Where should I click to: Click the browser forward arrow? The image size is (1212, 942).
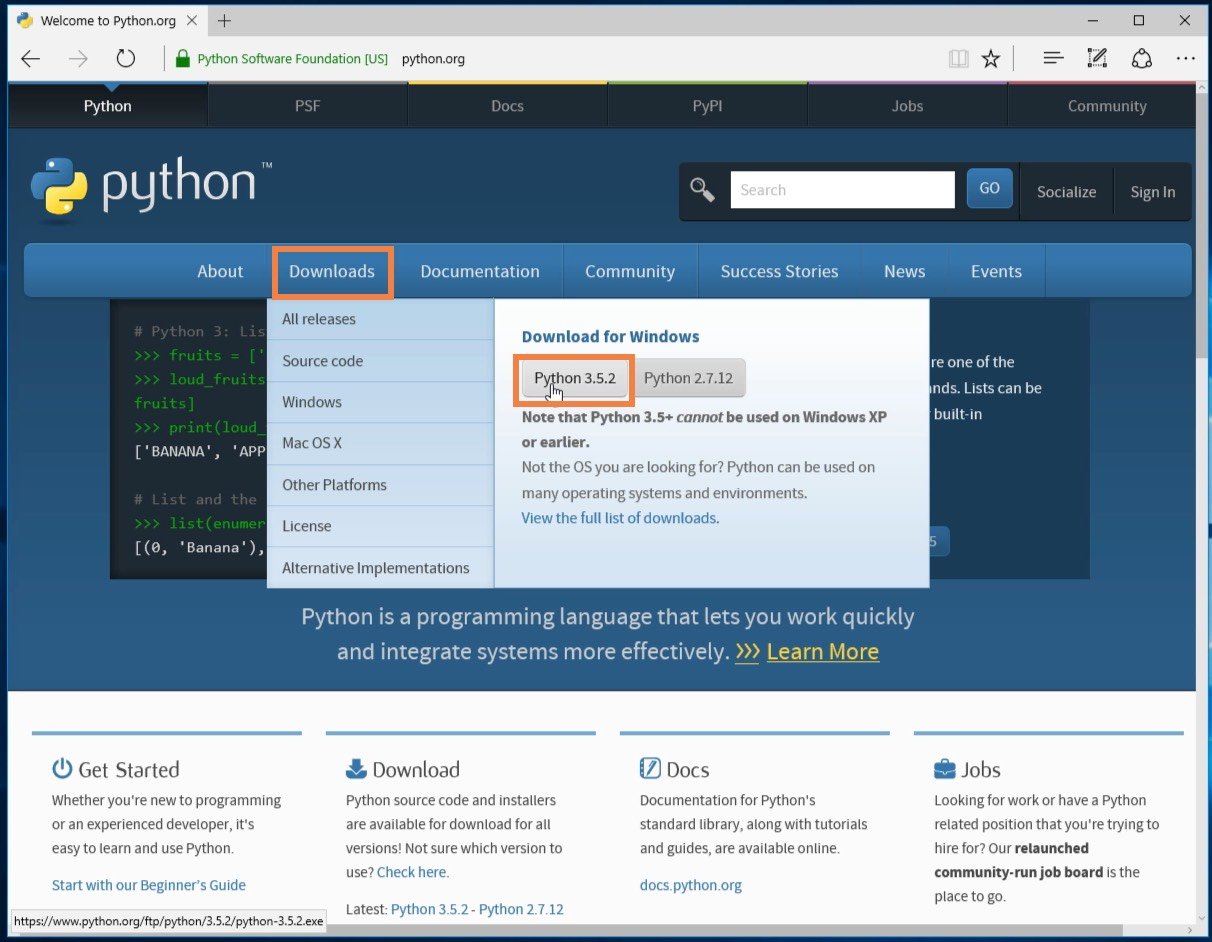78,59
